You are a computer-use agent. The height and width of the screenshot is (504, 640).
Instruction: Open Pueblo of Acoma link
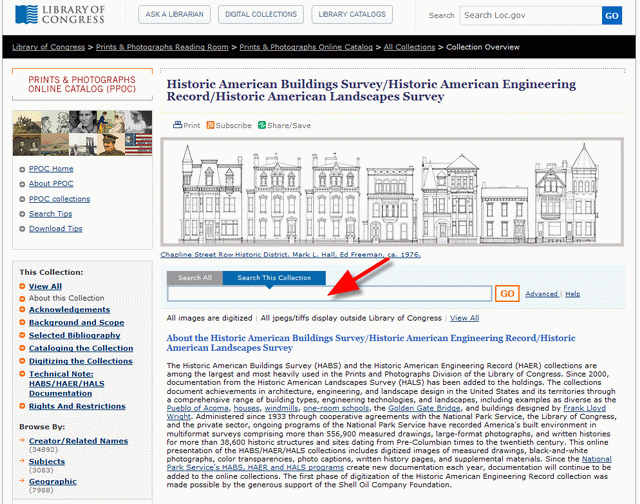coord(197,408)
